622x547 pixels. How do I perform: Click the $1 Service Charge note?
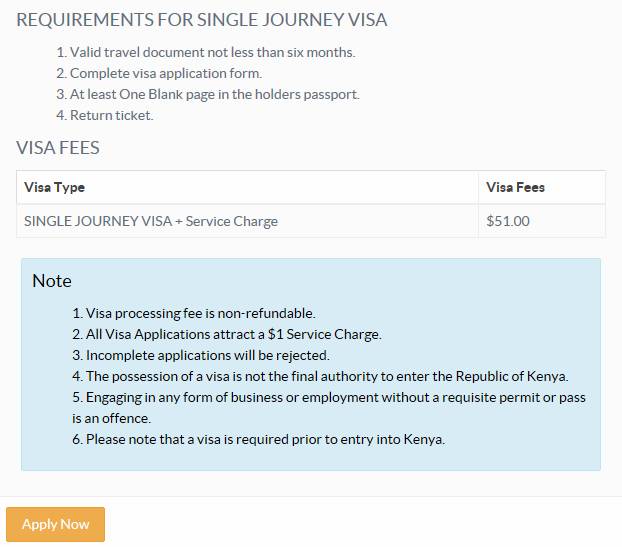pyautogui.click(x=227, y=334)
